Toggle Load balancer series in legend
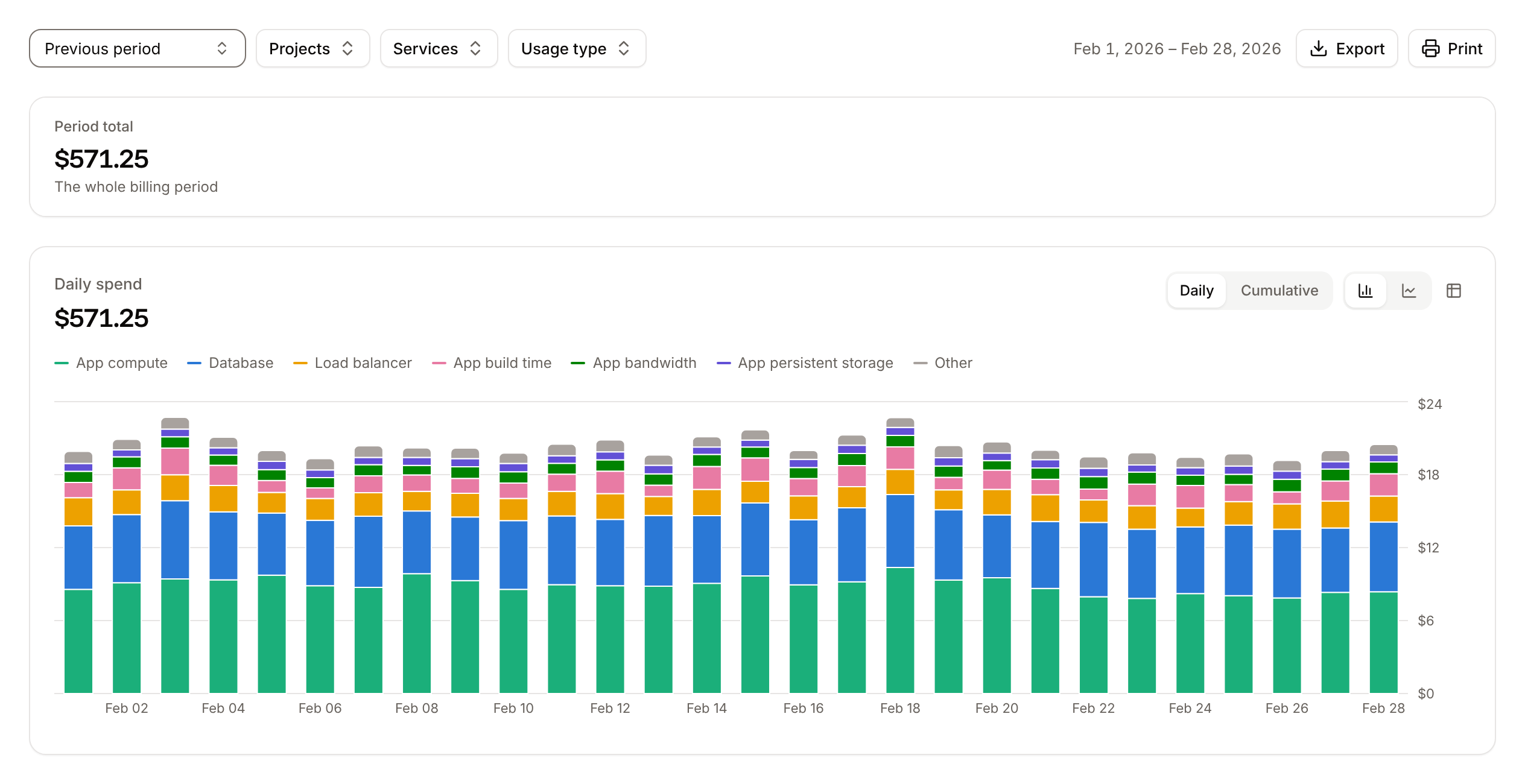Viewport: 1525px width, 784px height. pyautogui.click(x=352, y=363)
